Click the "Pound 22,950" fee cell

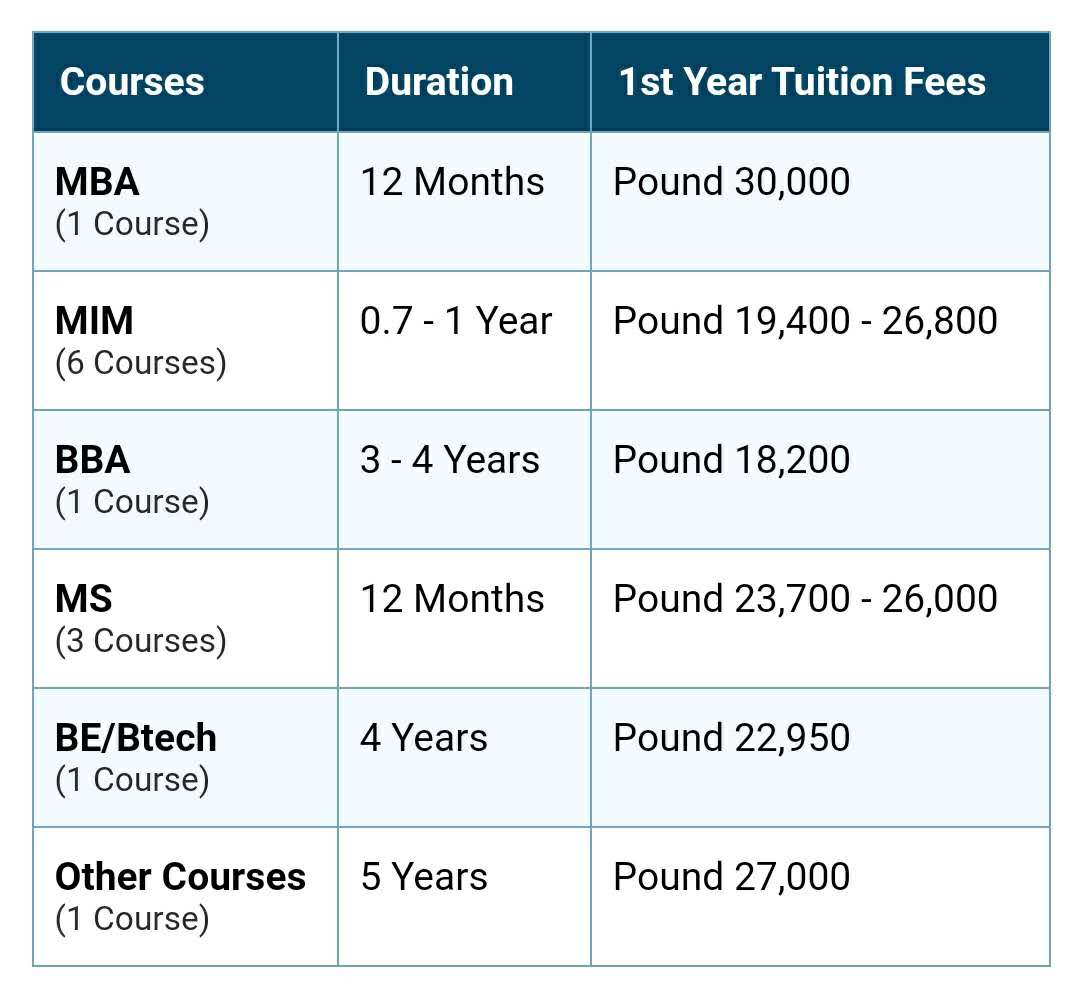(x=731, y=738)
